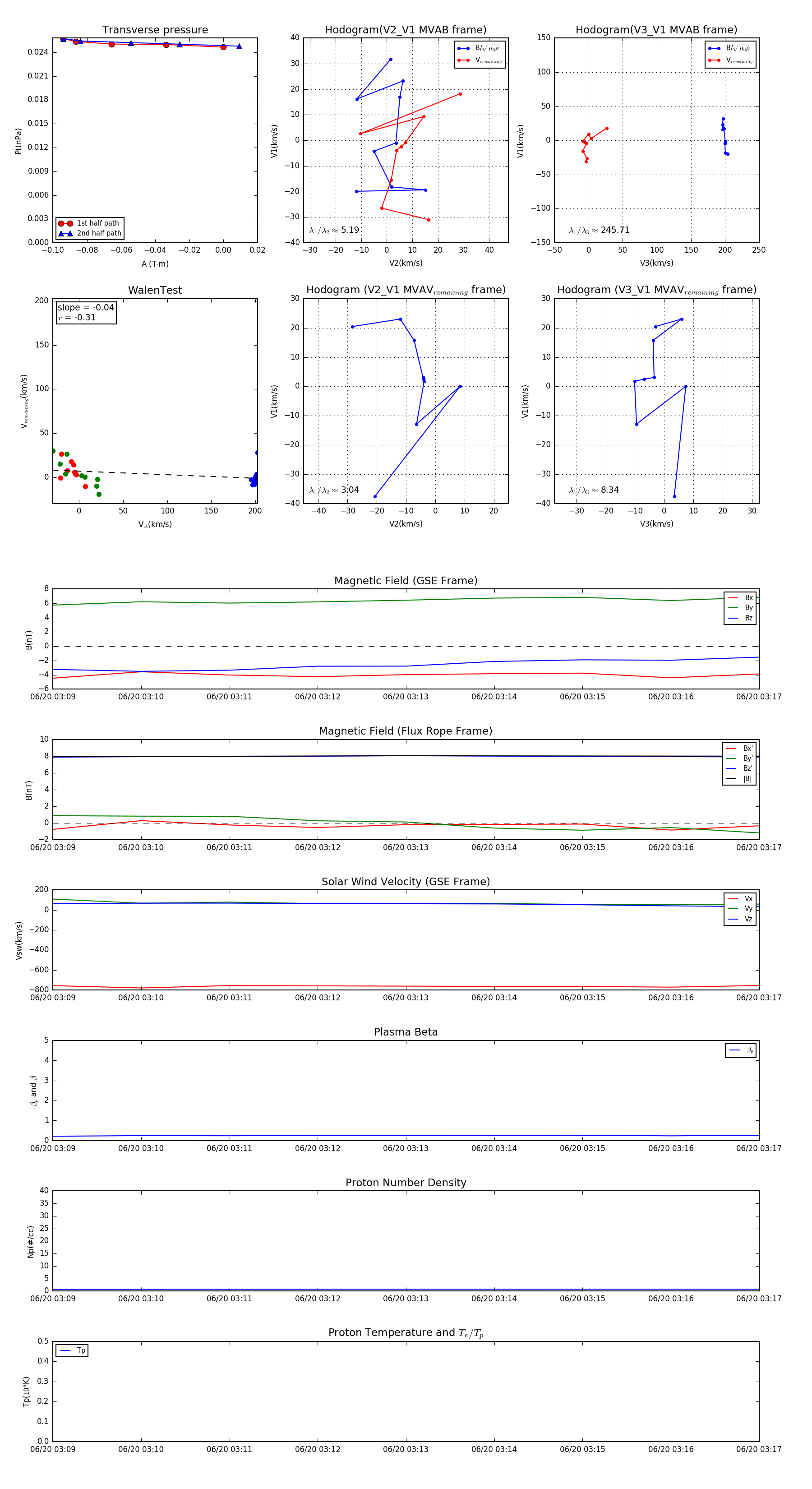
Task: Click the By' legend entry in Flux Rope plot
Action: 740,758
